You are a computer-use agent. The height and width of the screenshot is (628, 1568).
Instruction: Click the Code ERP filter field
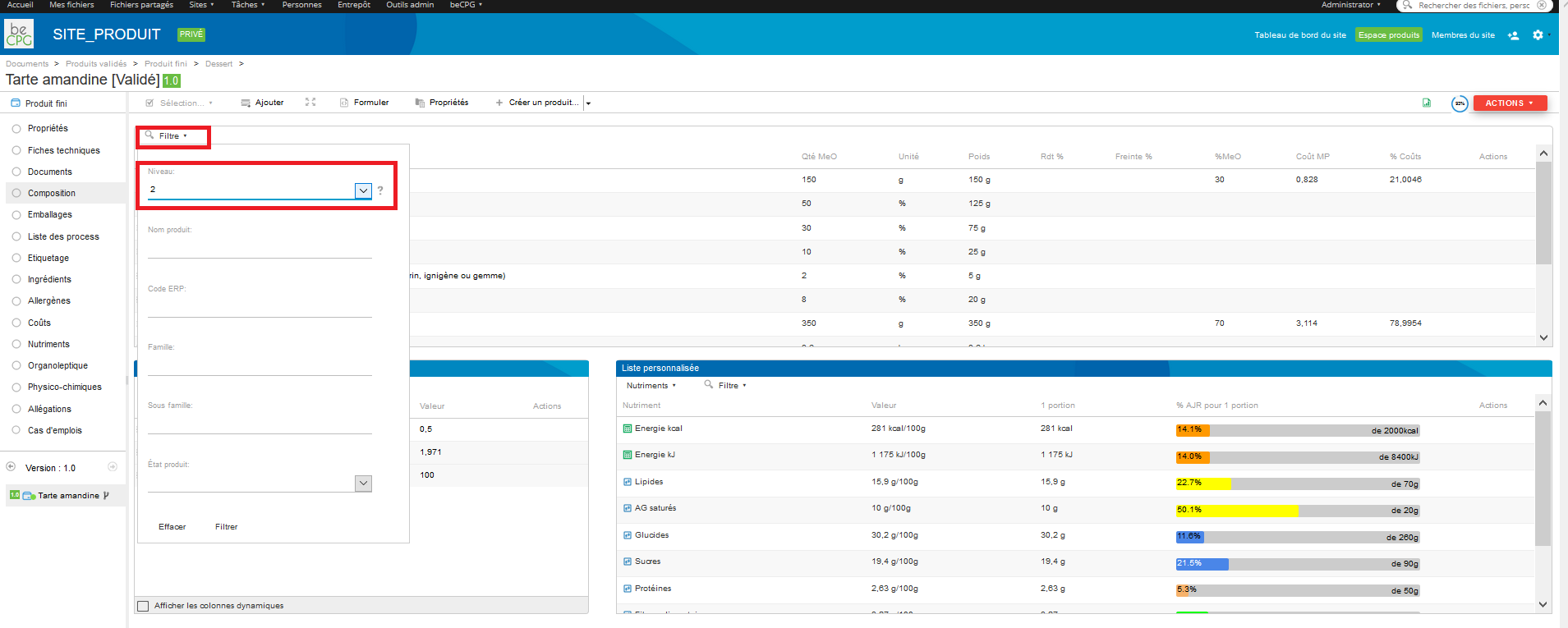pos(260,307)
